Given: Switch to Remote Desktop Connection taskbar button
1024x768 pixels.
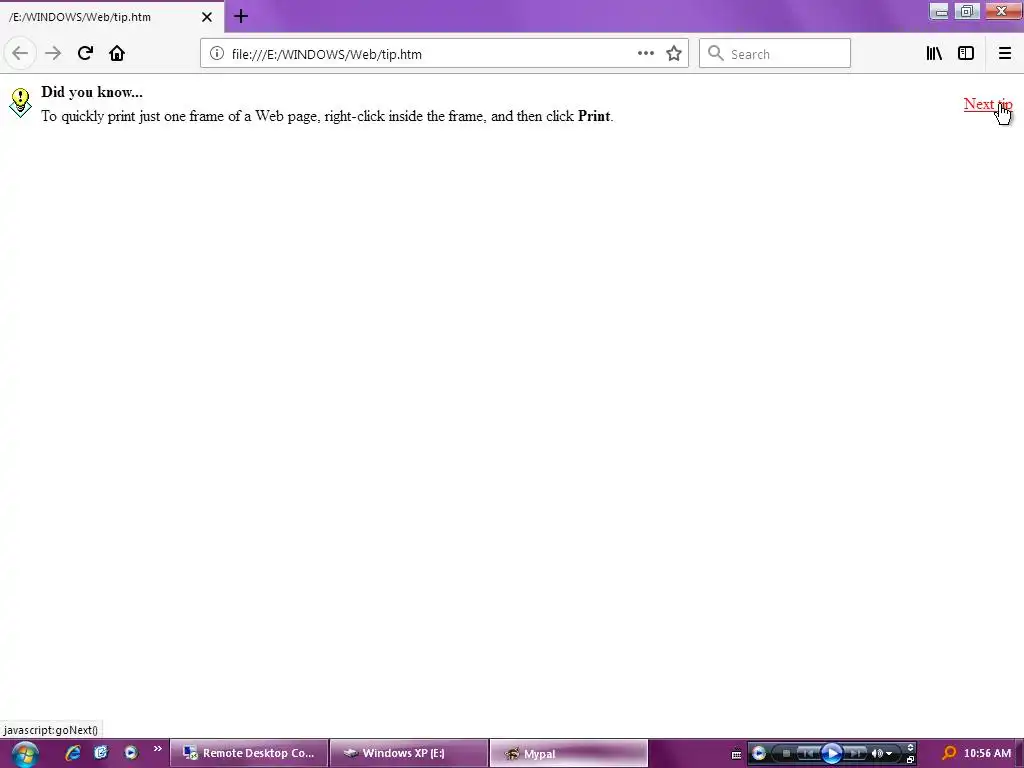Looking at the screenshot, I should [x=249, y=753].
